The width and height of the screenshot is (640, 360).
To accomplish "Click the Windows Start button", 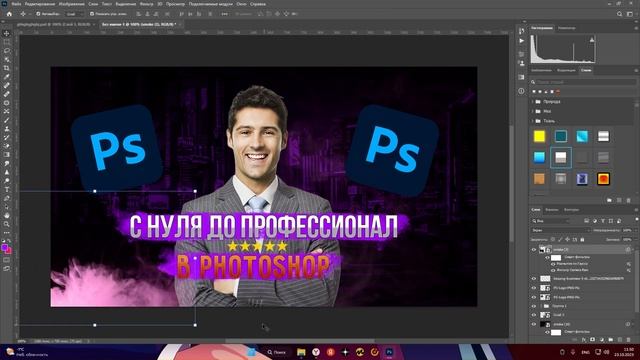I will coord(251,352).
